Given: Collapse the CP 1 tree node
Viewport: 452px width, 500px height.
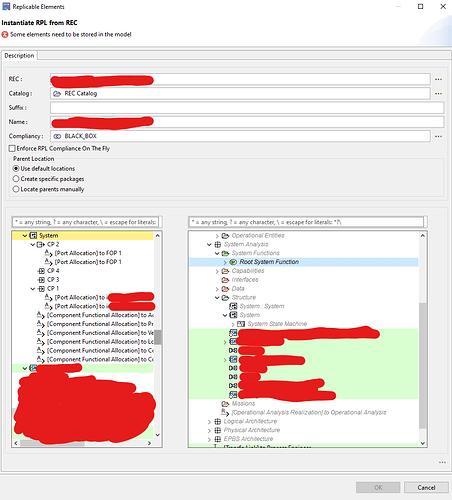Looking at the screenshot, I should click(x=33, y=289).
